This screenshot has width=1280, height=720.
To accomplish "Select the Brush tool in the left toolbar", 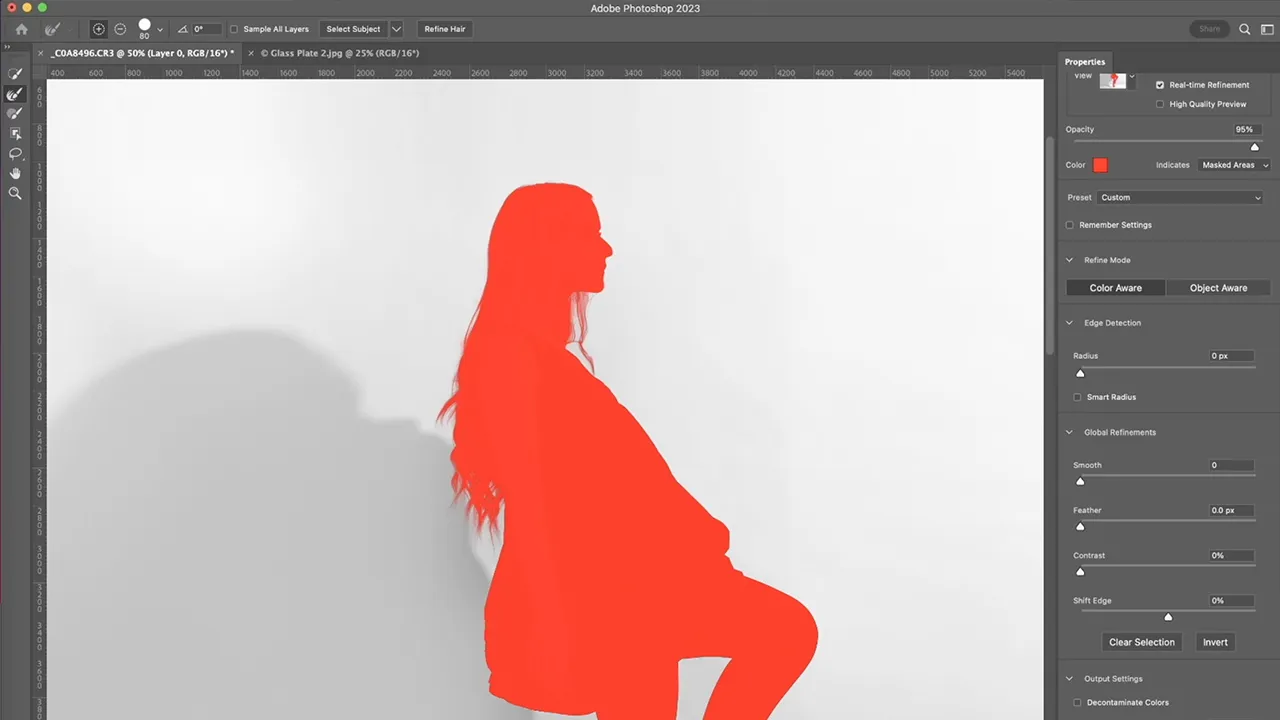I will pos(15,114).
